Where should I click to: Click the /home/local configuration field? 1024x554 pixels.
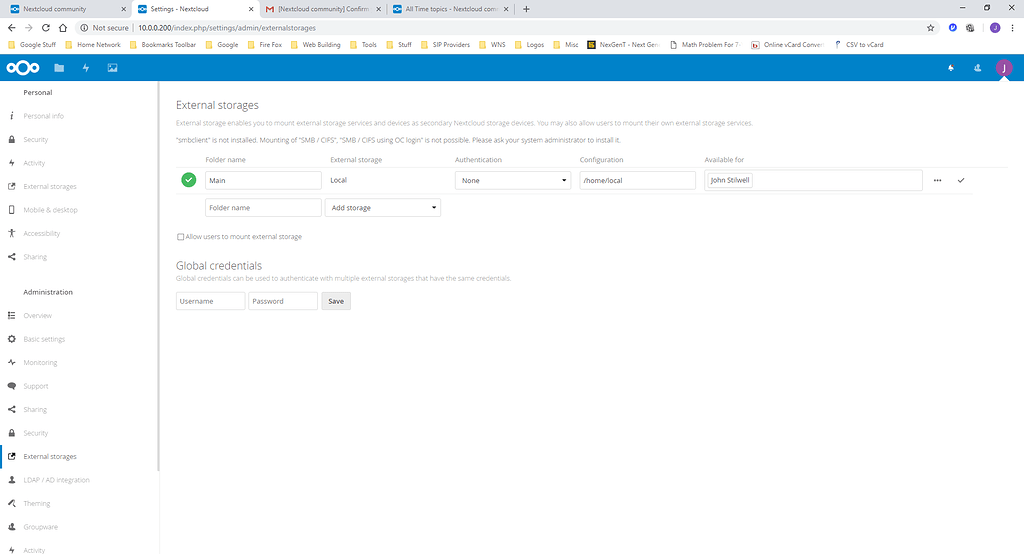pos(637,180)
